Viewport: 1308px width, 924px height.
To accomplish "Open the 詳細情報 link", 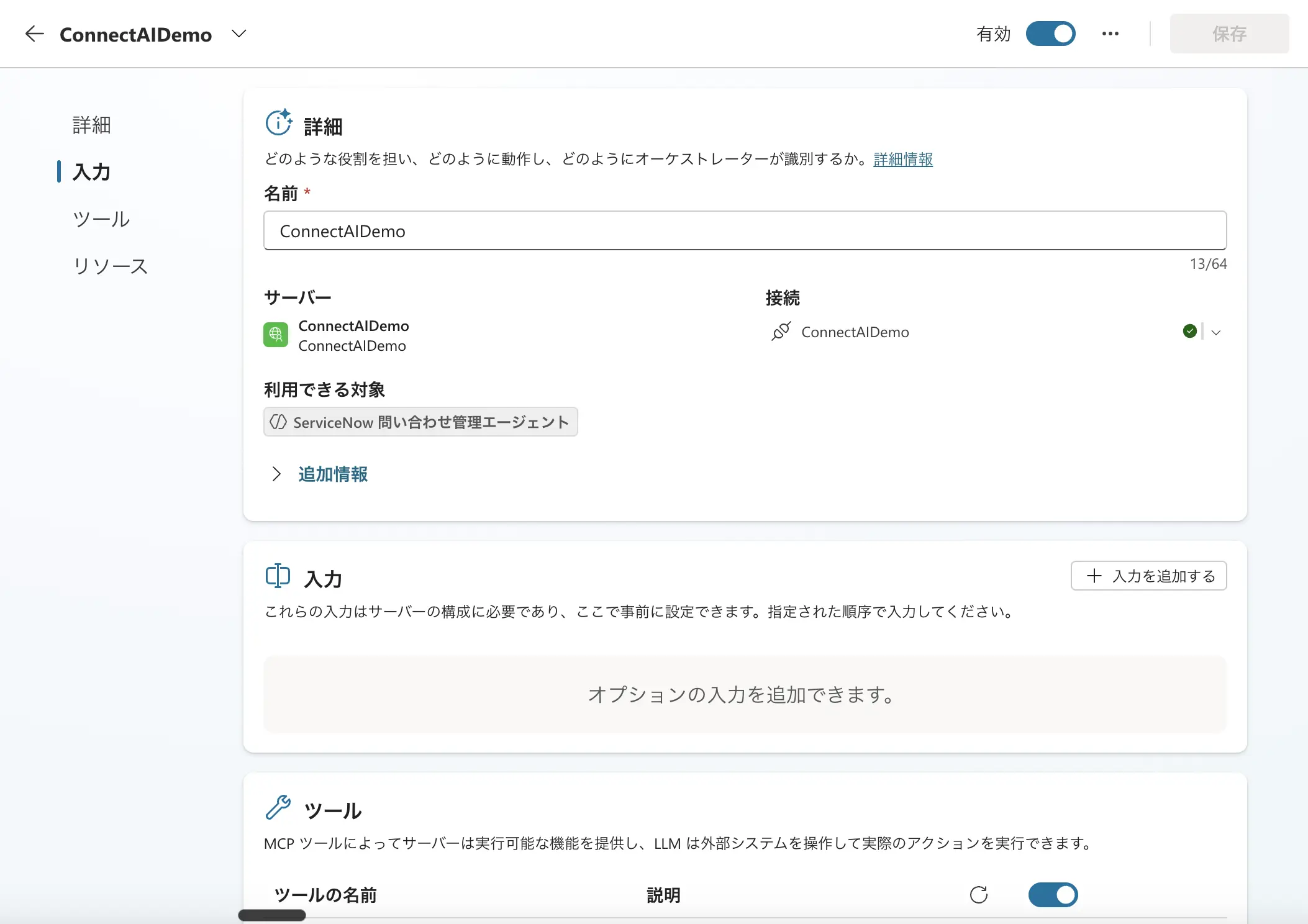I will pos(902,159).
